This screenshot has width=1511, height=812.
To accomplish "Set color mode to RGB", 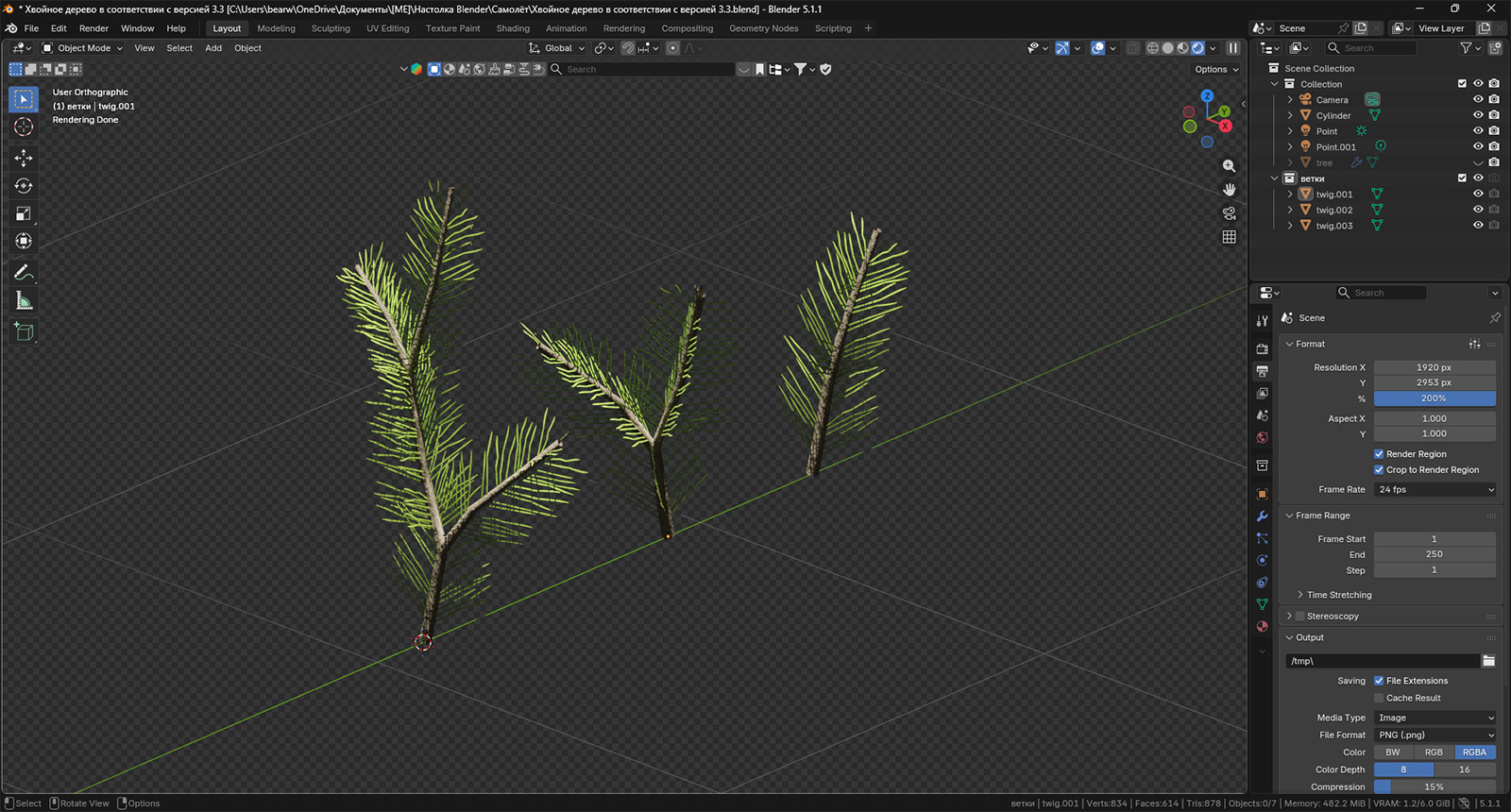I will (1434, 753).
